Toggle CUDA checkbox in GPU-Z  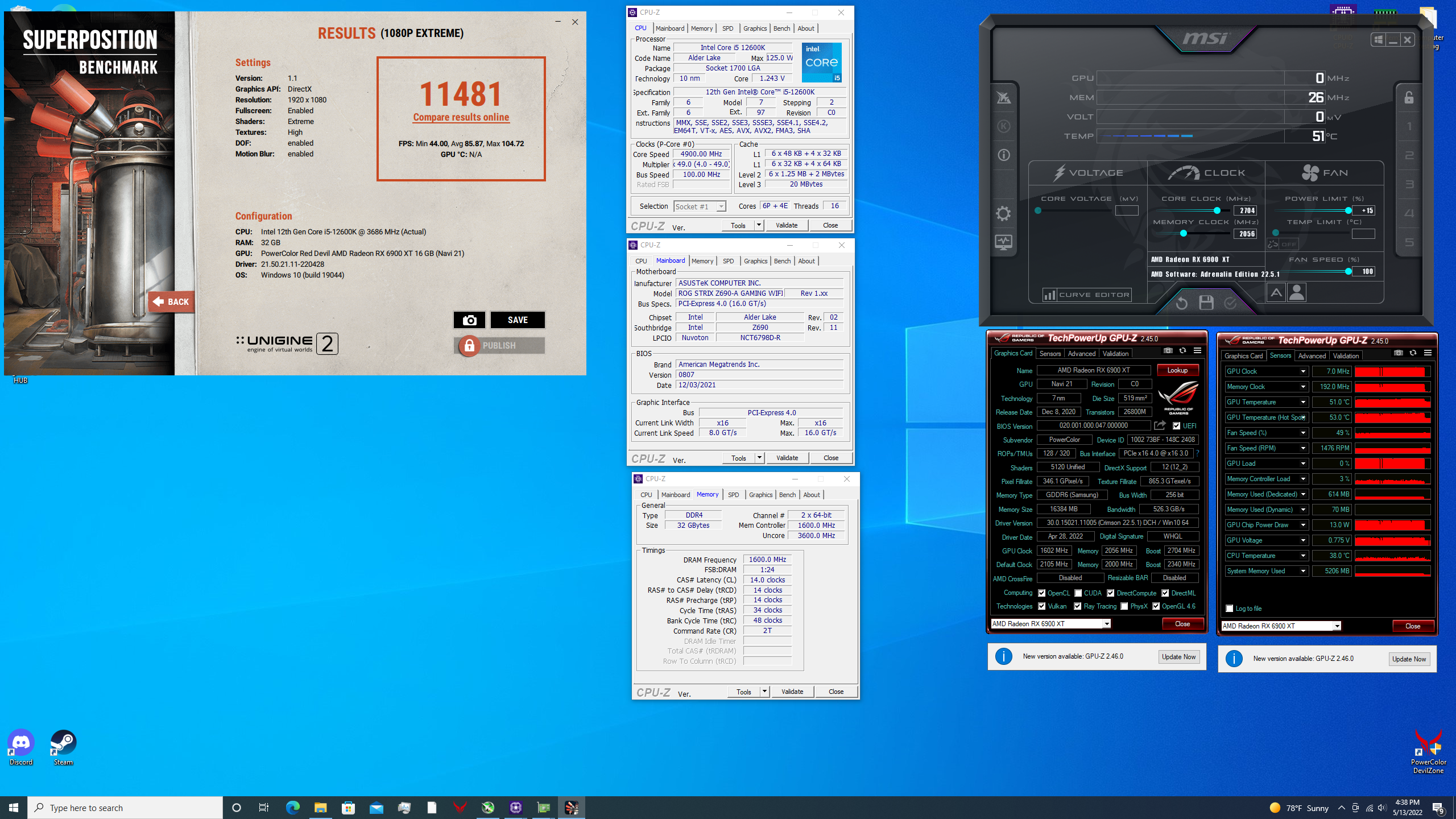pos(1078,593)
